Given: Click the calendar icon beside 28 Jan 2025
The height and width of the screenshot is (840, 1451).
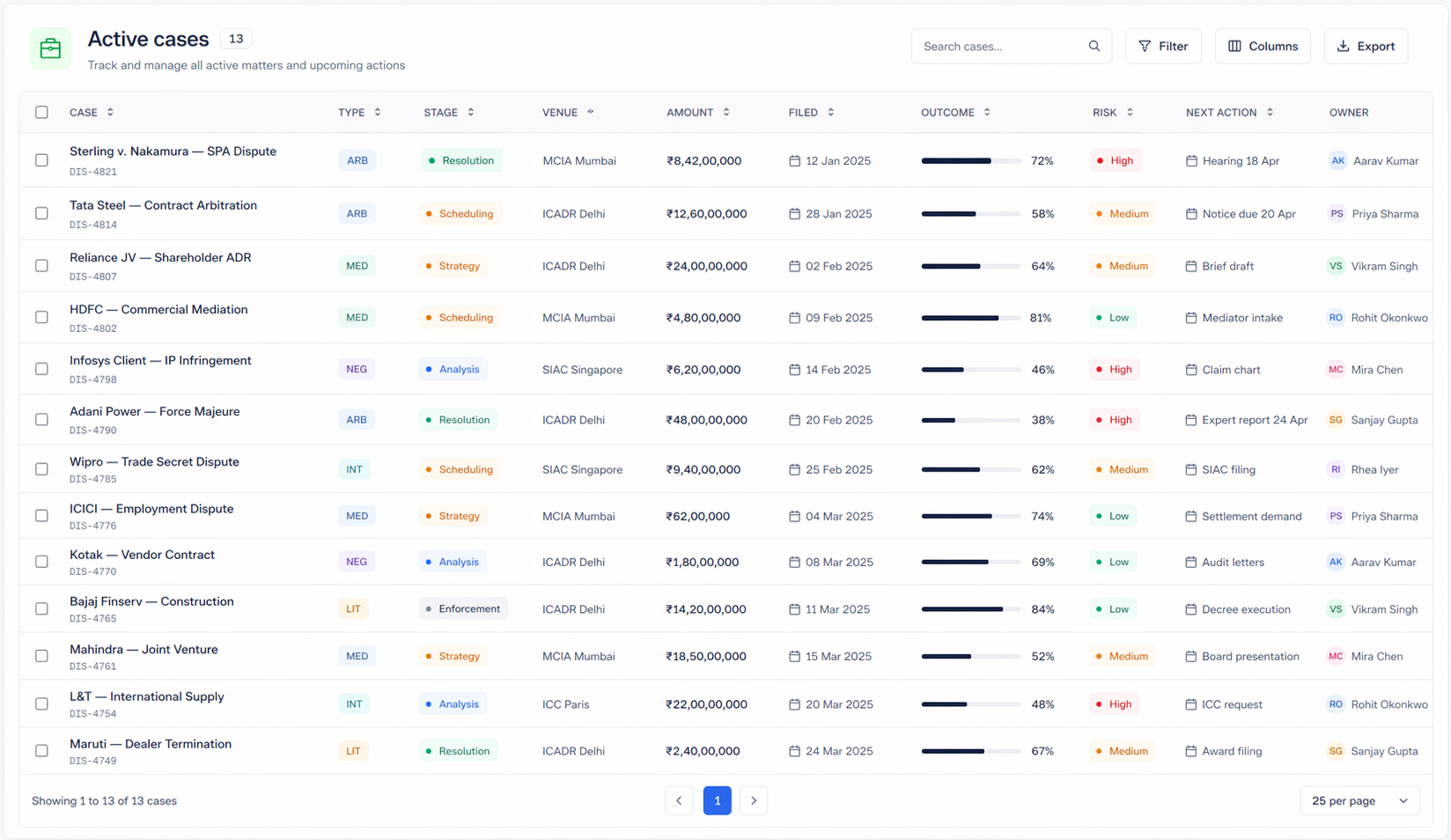Looking at the screenshot, I should point(794,214).
